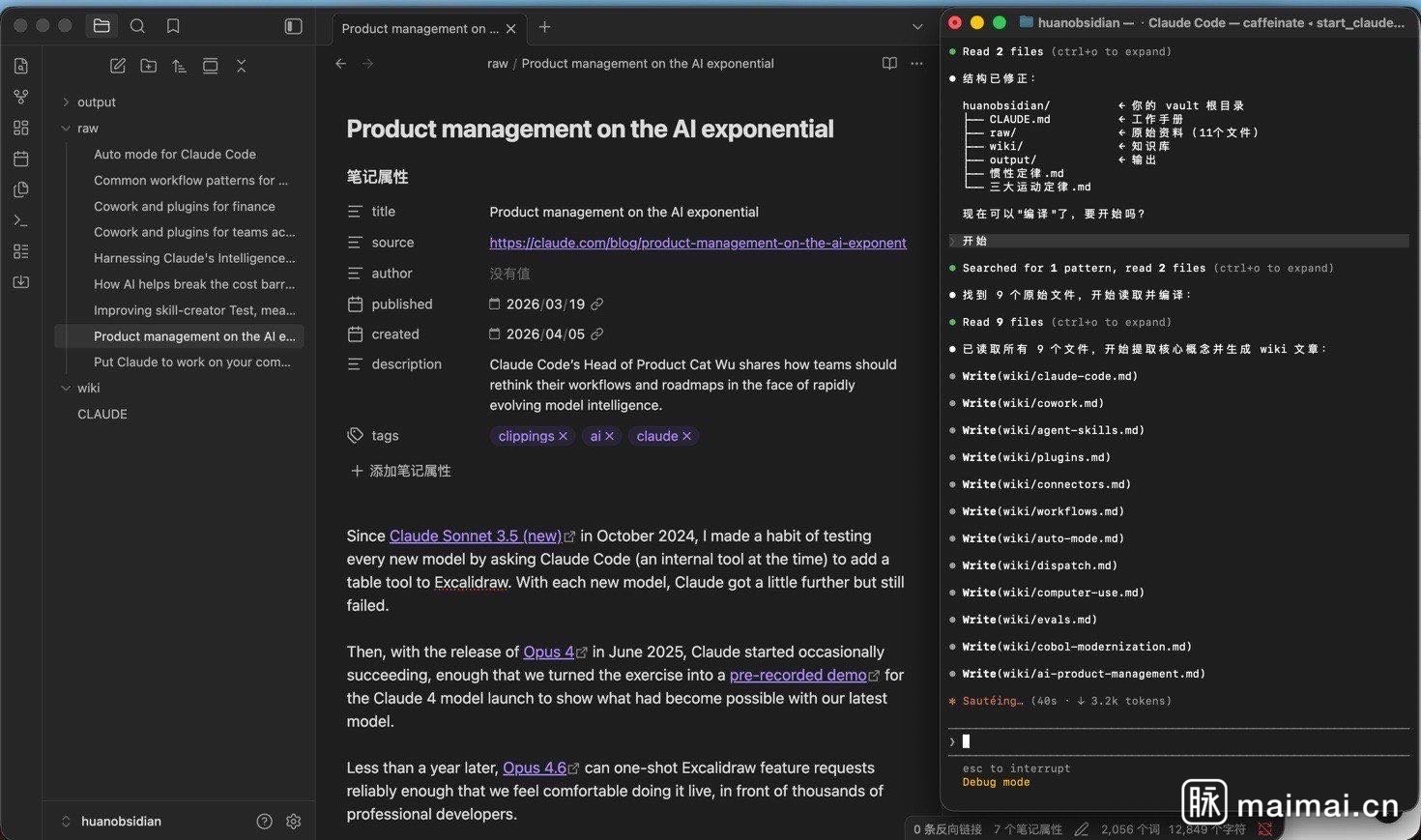Click the import download icon in the ribbon
This screenshot has height=840, width=1421.
tap(21, 282)
